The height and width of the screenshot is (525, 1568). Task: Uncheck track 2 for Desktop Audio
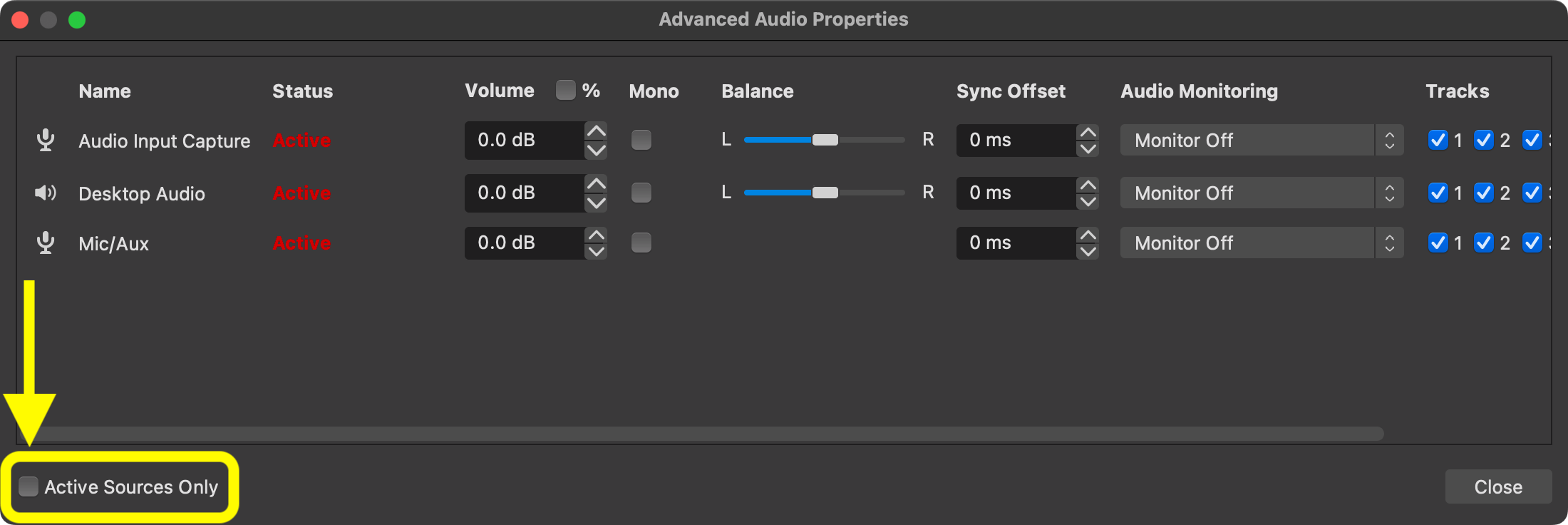pos(1484,193)
